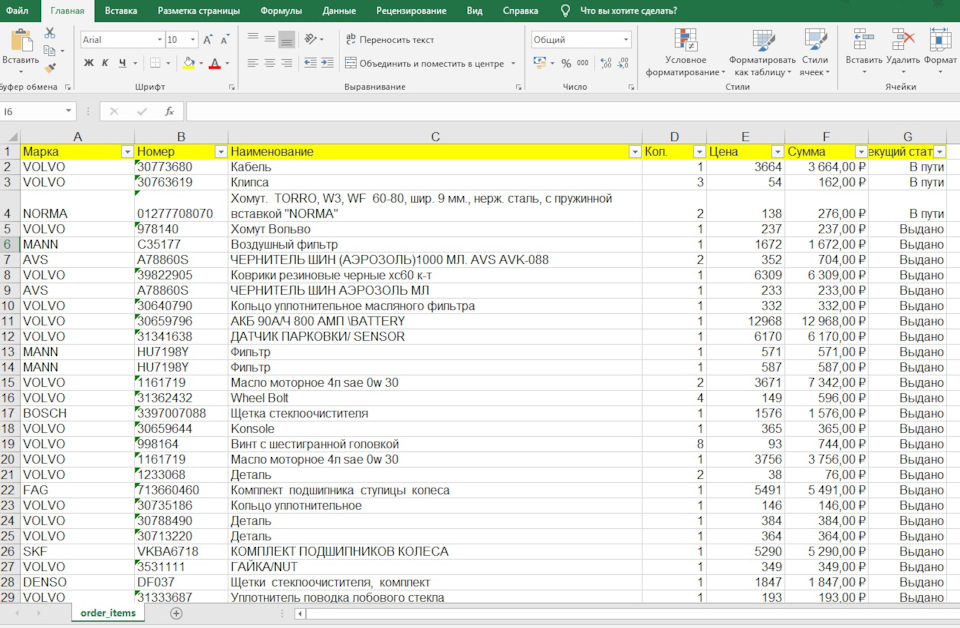Add a new sheet with the plus button
Viewport: 960px width, 628px height.
176,613
